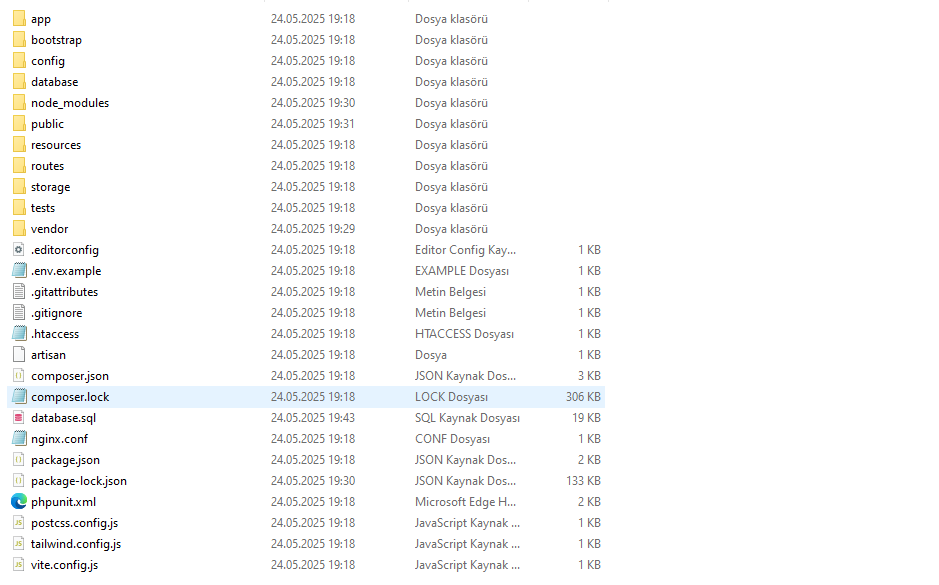
Task: Click the date 24.05.2025 19:43
Action: pyautogui.click(x=313, y=418)
